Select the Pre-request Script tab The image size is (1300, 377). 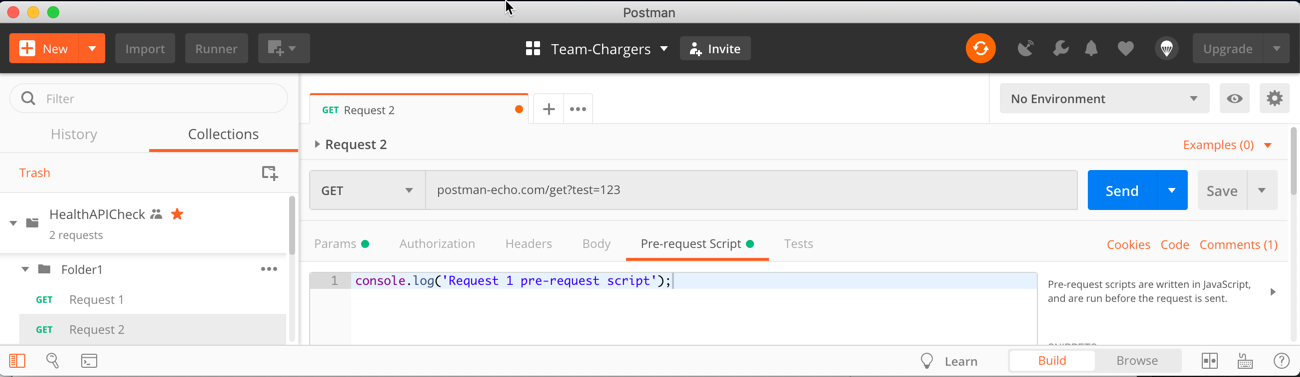[697, 243]
